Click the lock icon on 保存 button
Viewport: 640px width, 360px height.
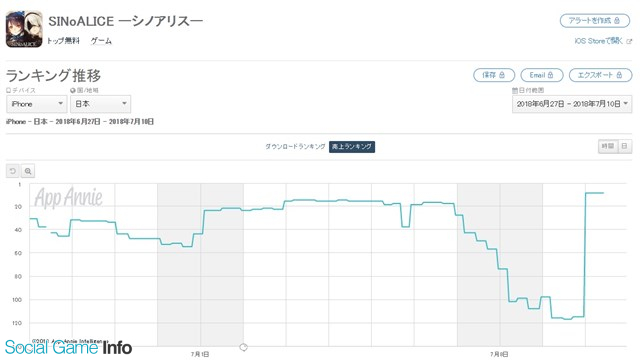tap(502, 75)
